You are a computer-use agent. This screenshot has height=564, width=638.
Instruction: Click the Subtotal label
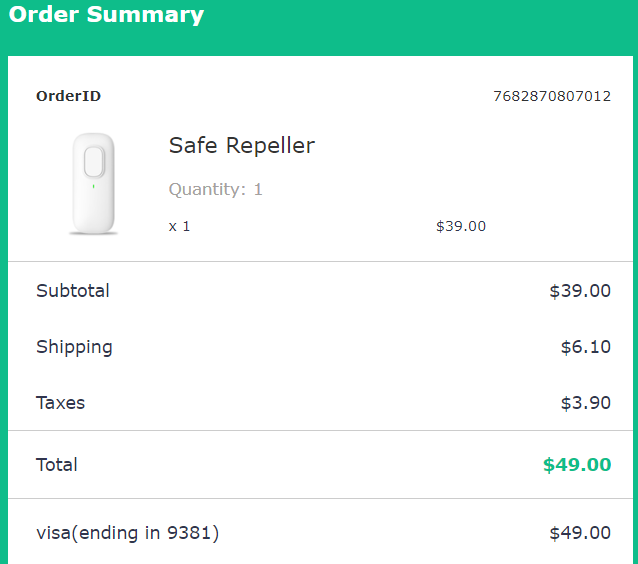coord(73,291)
